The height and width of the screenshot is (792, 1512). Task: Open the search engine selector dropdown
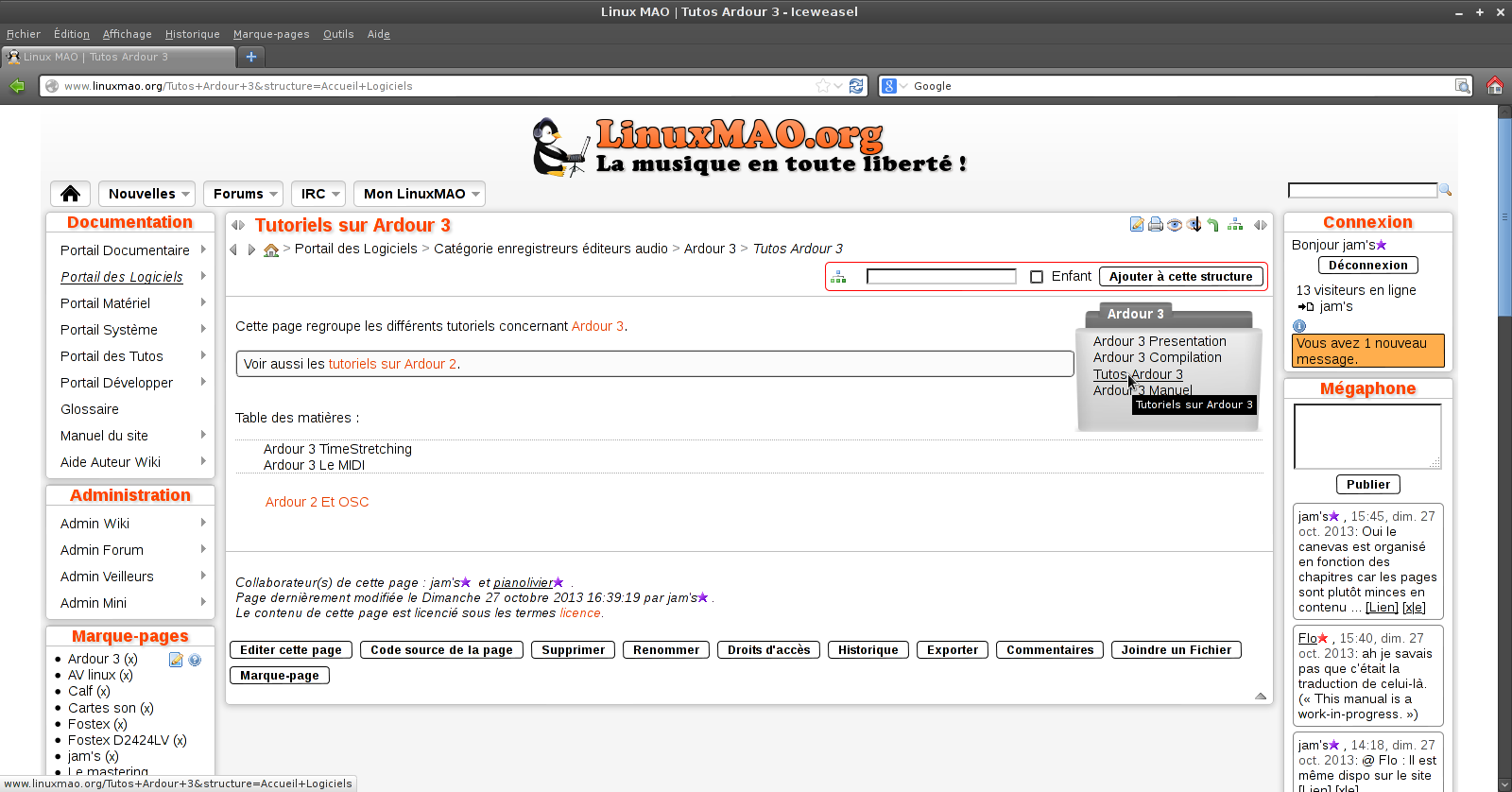895,86
